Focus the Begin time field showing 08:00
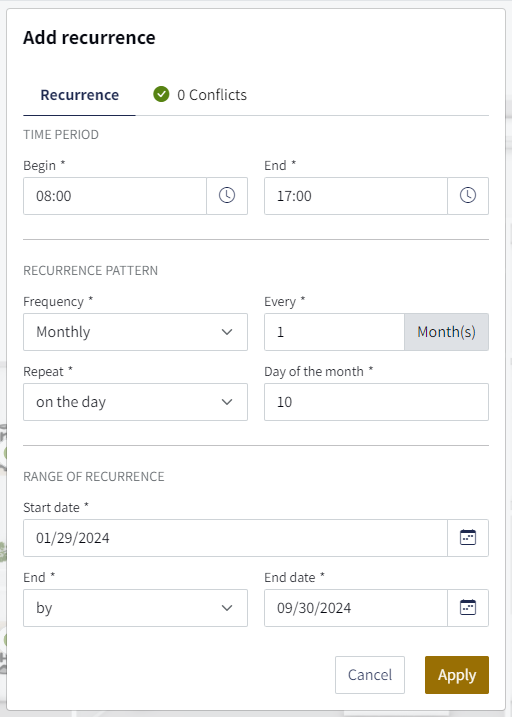Screen dimensions: 512x717 pos(115,196)
